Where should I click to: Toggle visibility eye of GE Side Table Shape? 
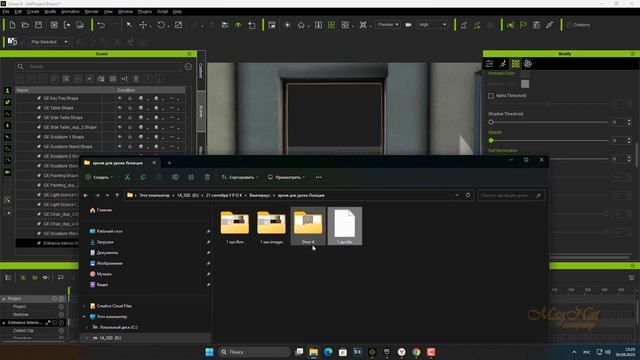[x=120, y=118]
